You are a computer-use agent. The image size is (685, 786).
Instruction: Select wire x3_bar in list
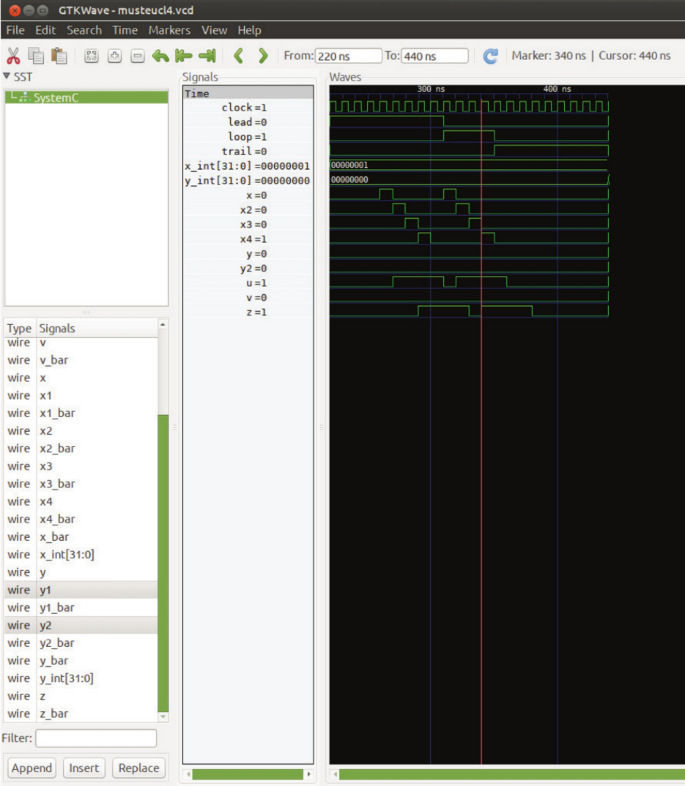[x=81, y=484]
